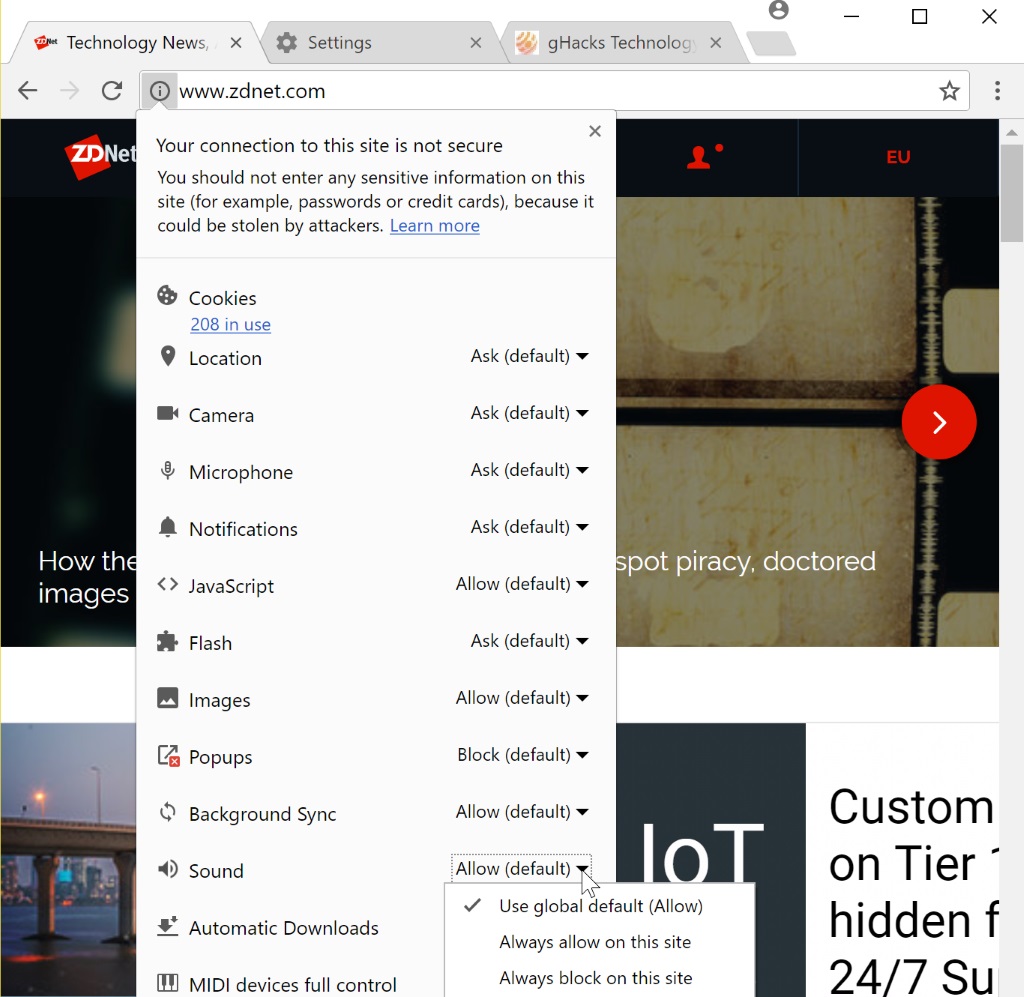1024x997 pixels.
Task: Click the 'Sound' permission label
Action: click(216, 871)
